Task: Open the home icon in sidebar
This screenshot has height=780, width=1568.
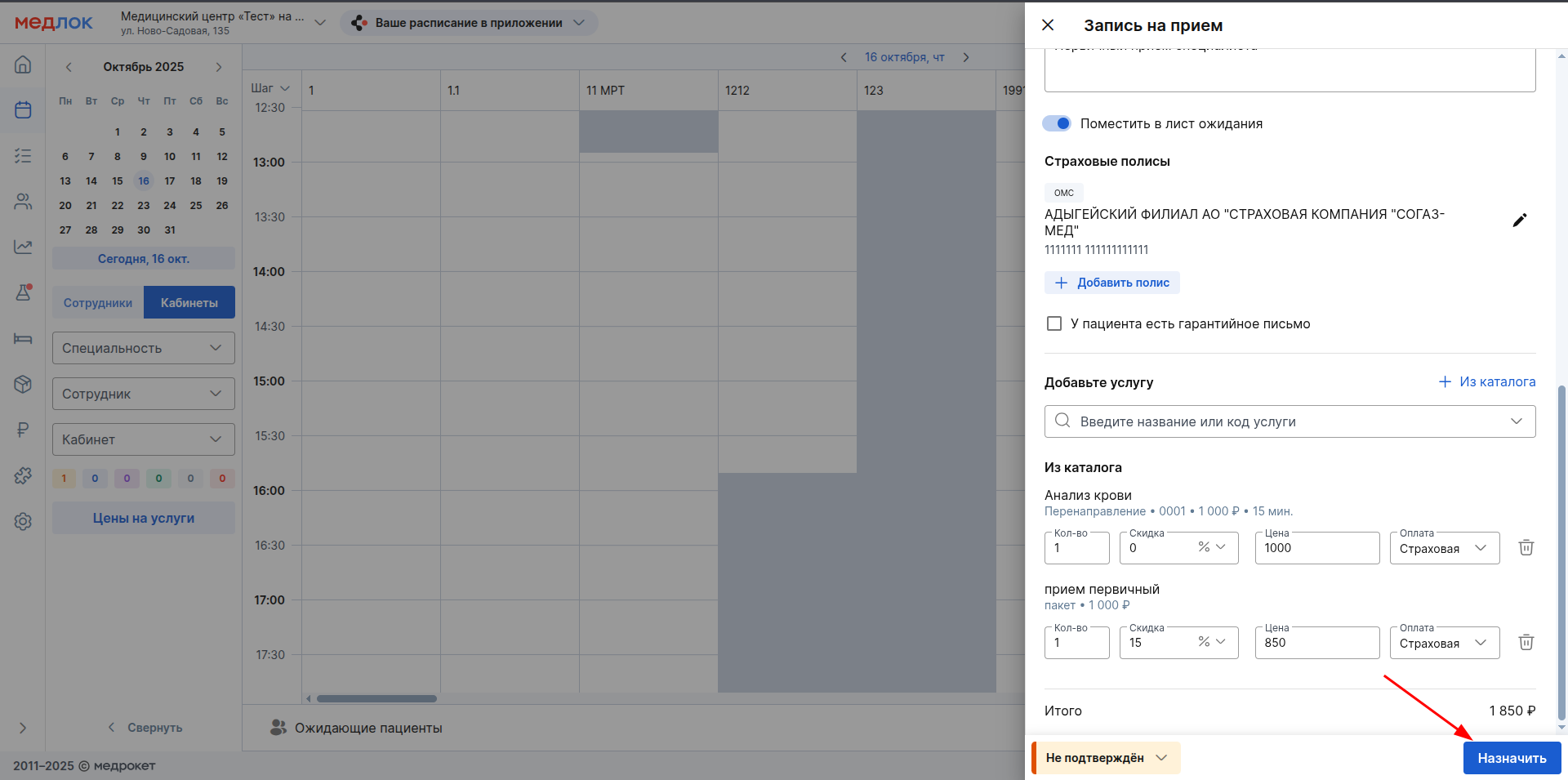Action: click(x=23, y=65)
